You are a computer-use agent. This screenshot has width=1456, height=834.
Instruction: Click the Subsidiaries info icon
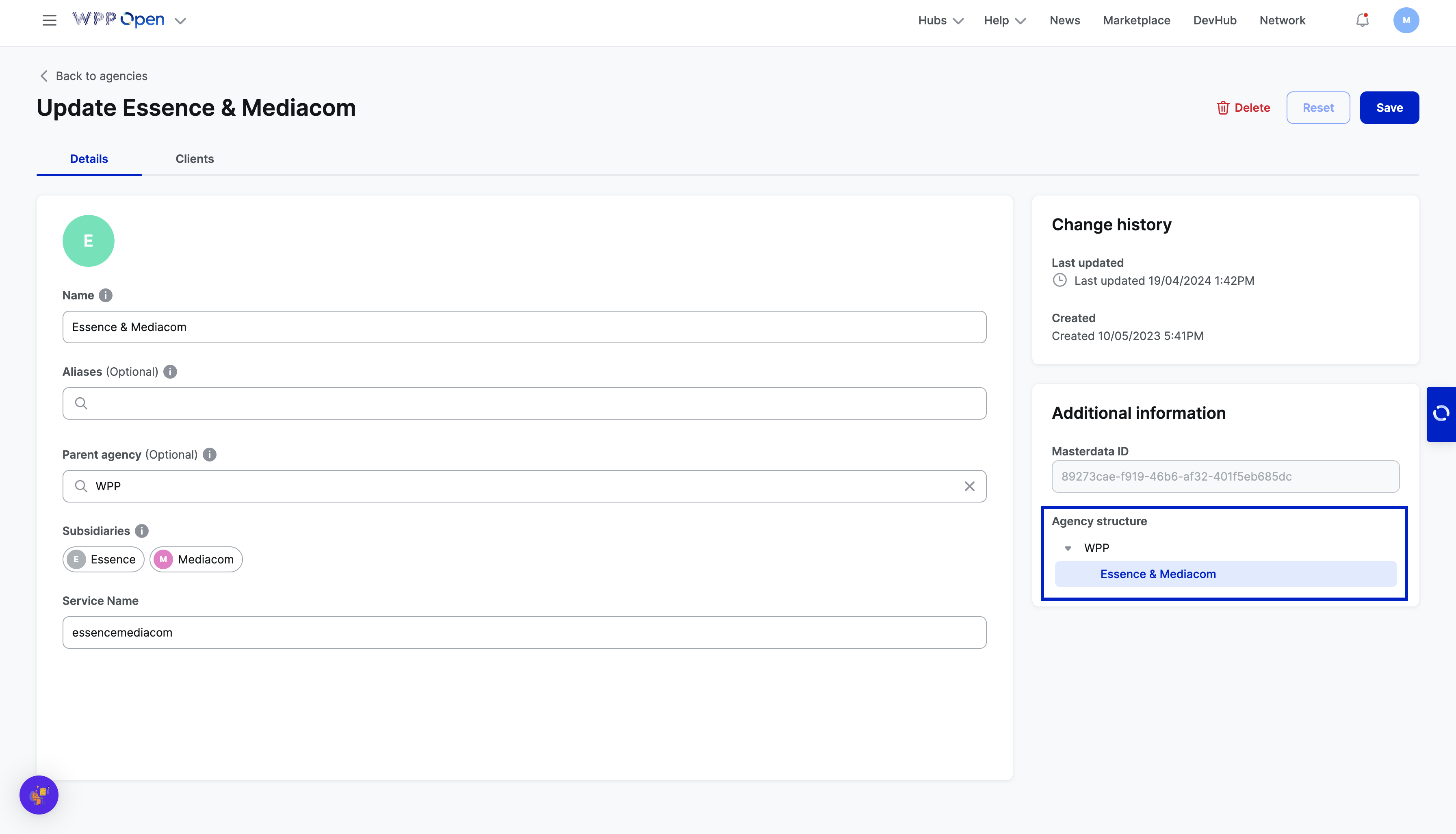(142, 531)
